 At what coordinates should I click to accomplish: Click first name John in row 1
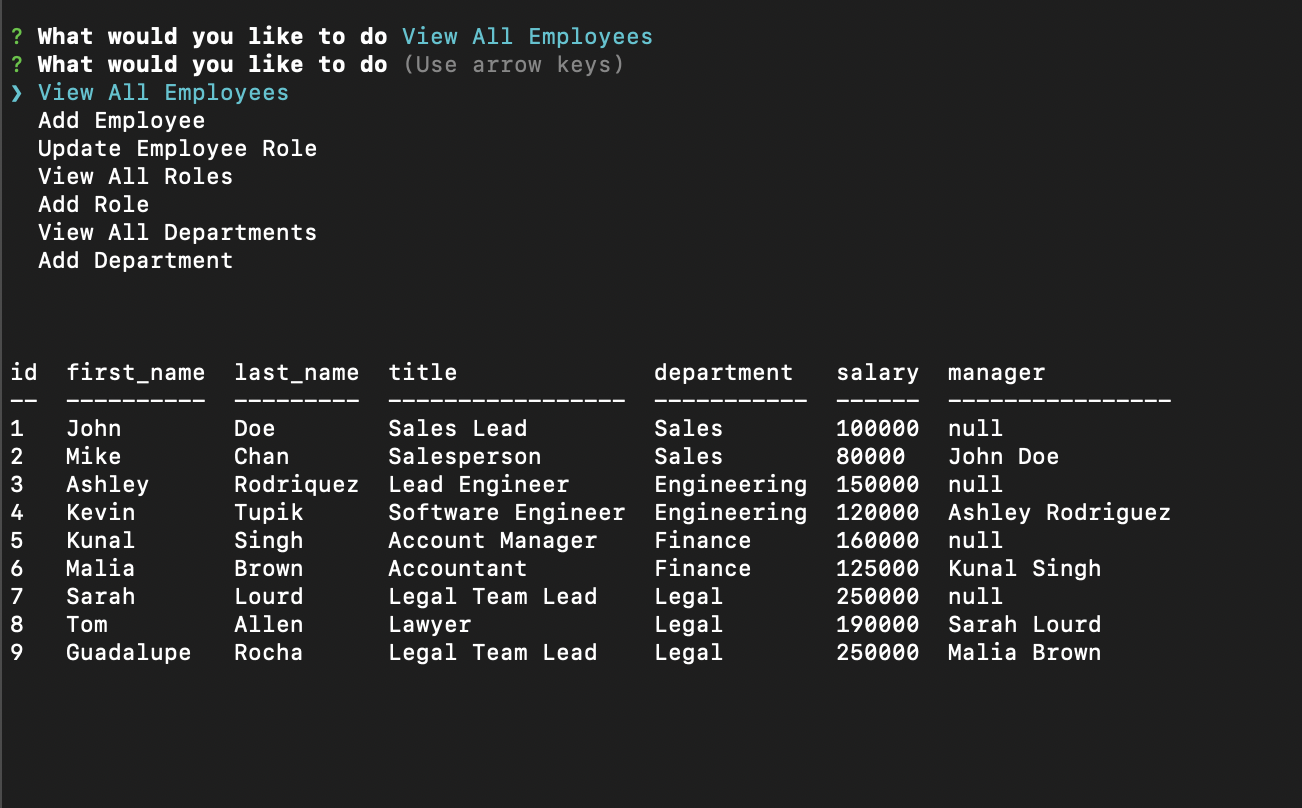pyautogui.click(x=93, y=429)
